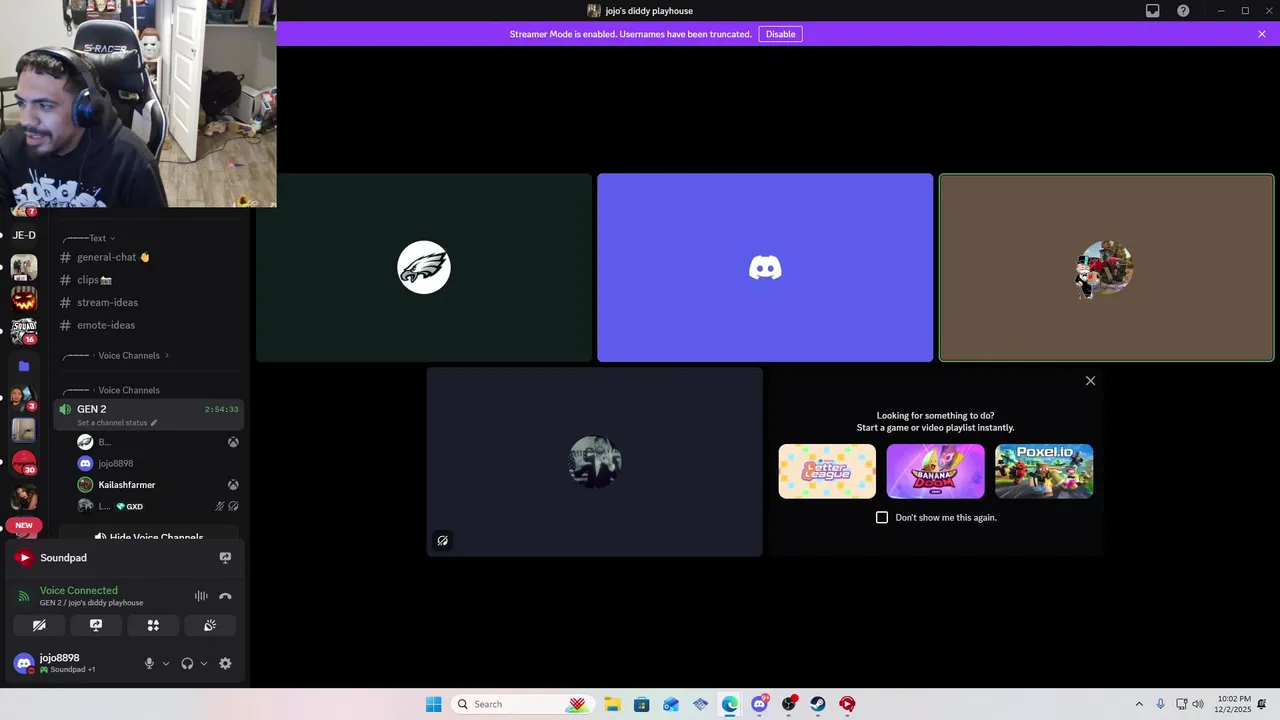Click the NEW unread indicator pill
Viewport: 1280px width, 720px height.
[24, 525]
